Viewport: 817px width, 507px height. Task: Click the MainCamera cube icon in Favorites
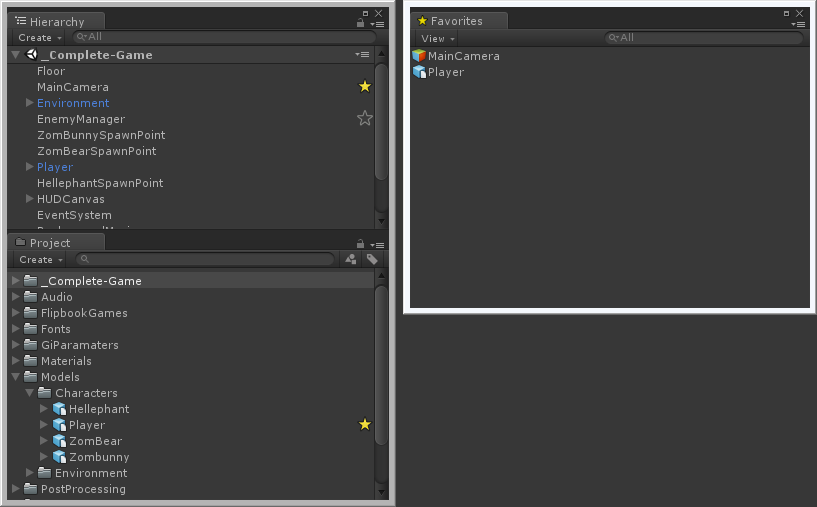coord(419,56)
